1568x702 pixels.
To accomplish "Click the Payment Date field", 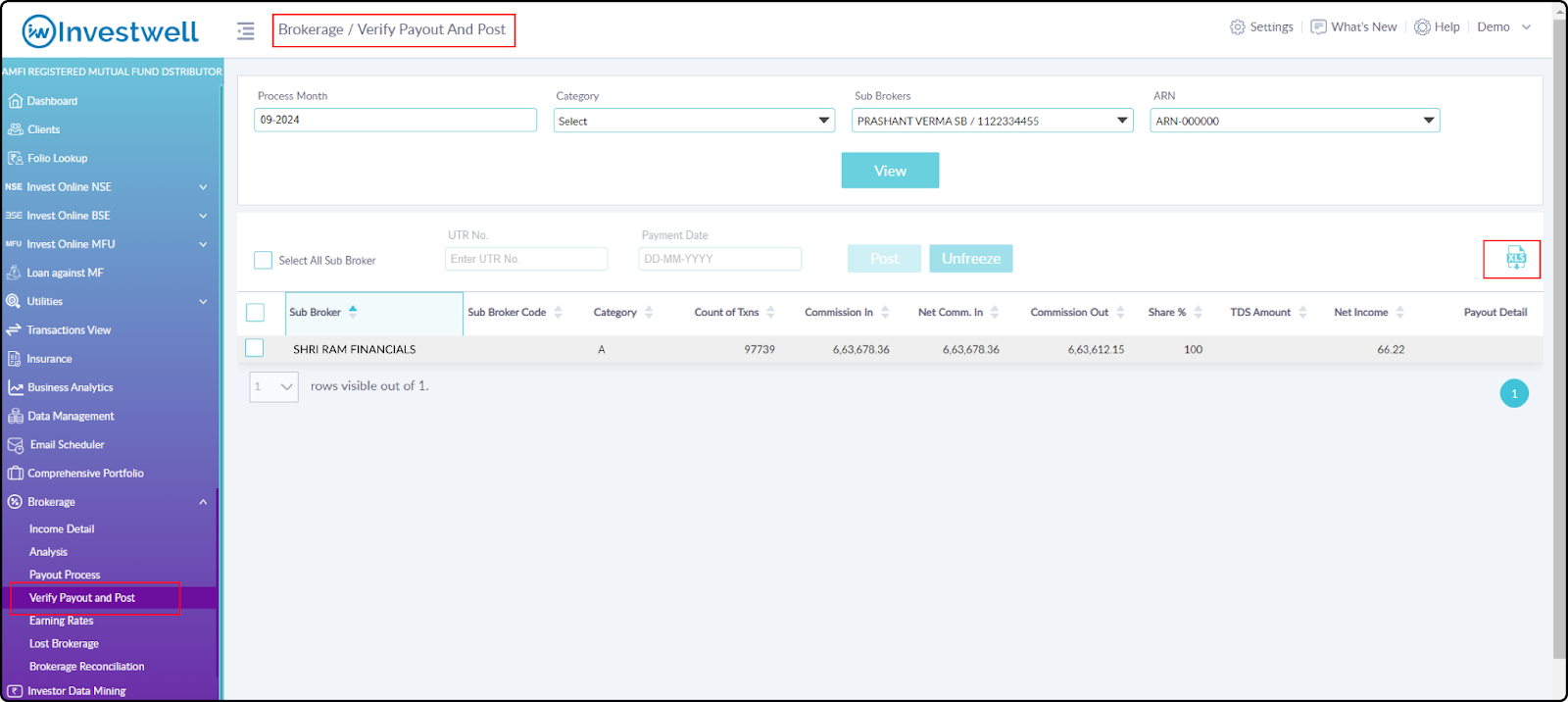I will [x=720, y=259].
